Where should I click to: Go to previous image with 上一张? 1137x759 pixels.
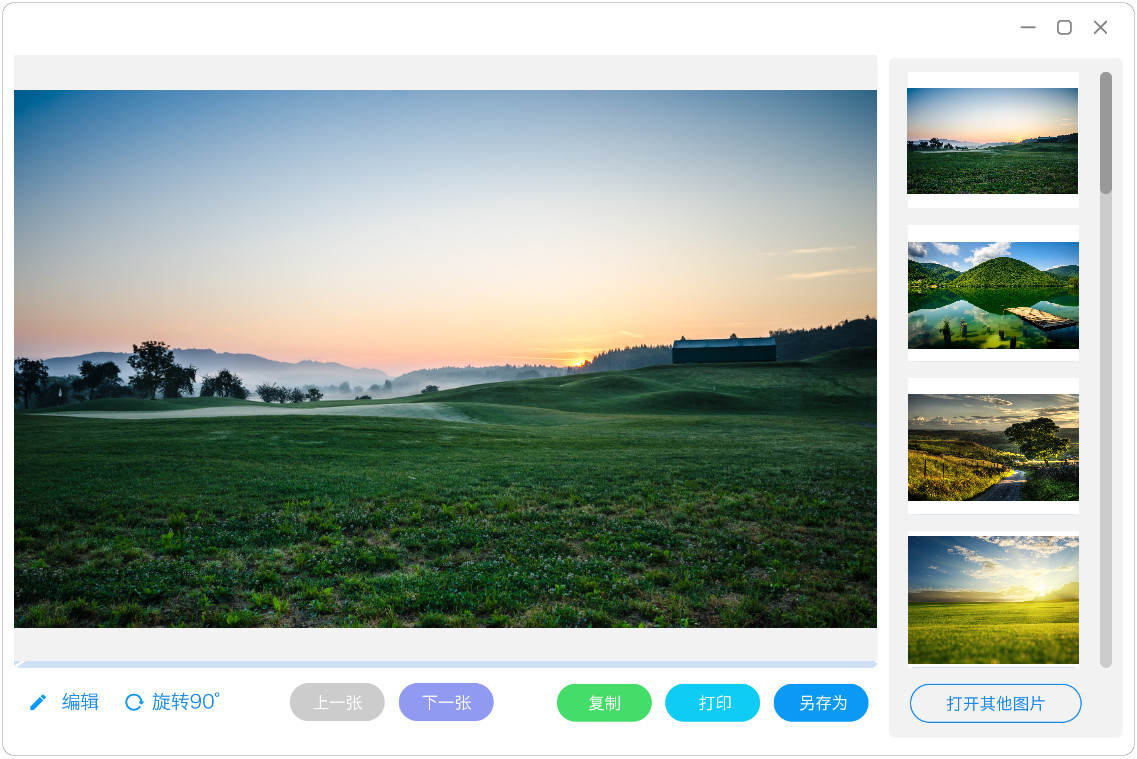tap(337, 702)
